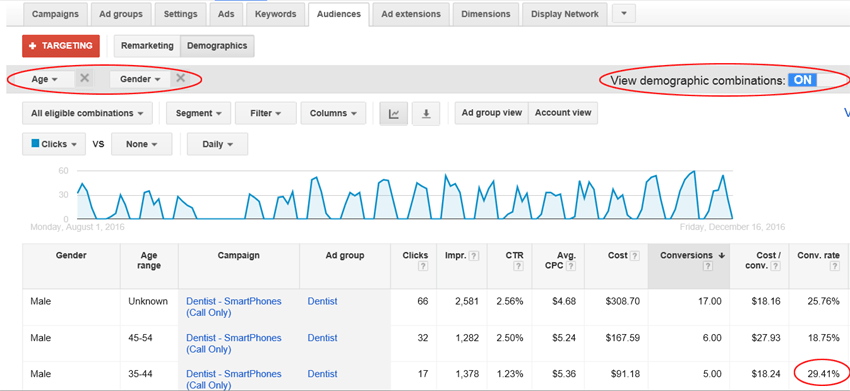Open the Clicks metric dropdown
This screenshot has width=850, height=391.
pyautogui.click(x=54, y=144)
